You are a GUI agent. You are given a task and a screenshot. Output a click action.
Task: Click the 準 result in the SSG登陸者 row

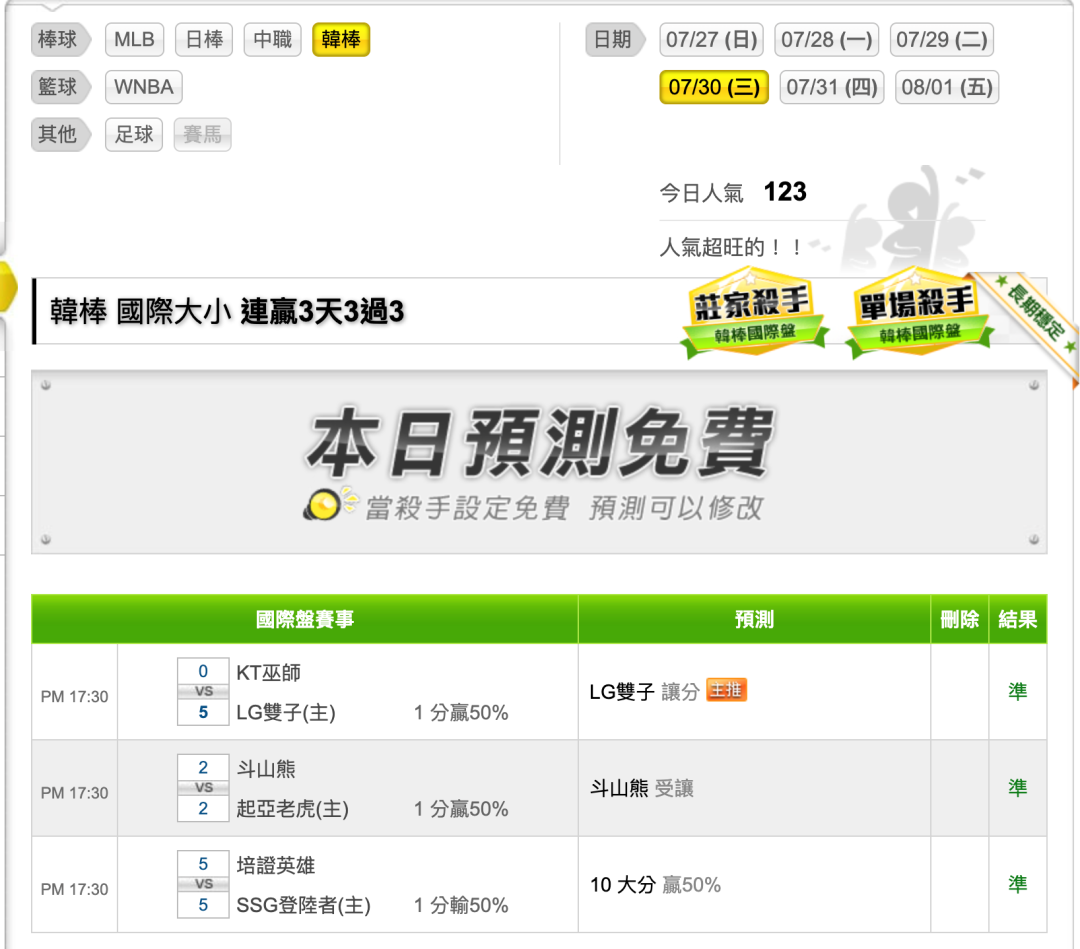tap(1018, 884)
